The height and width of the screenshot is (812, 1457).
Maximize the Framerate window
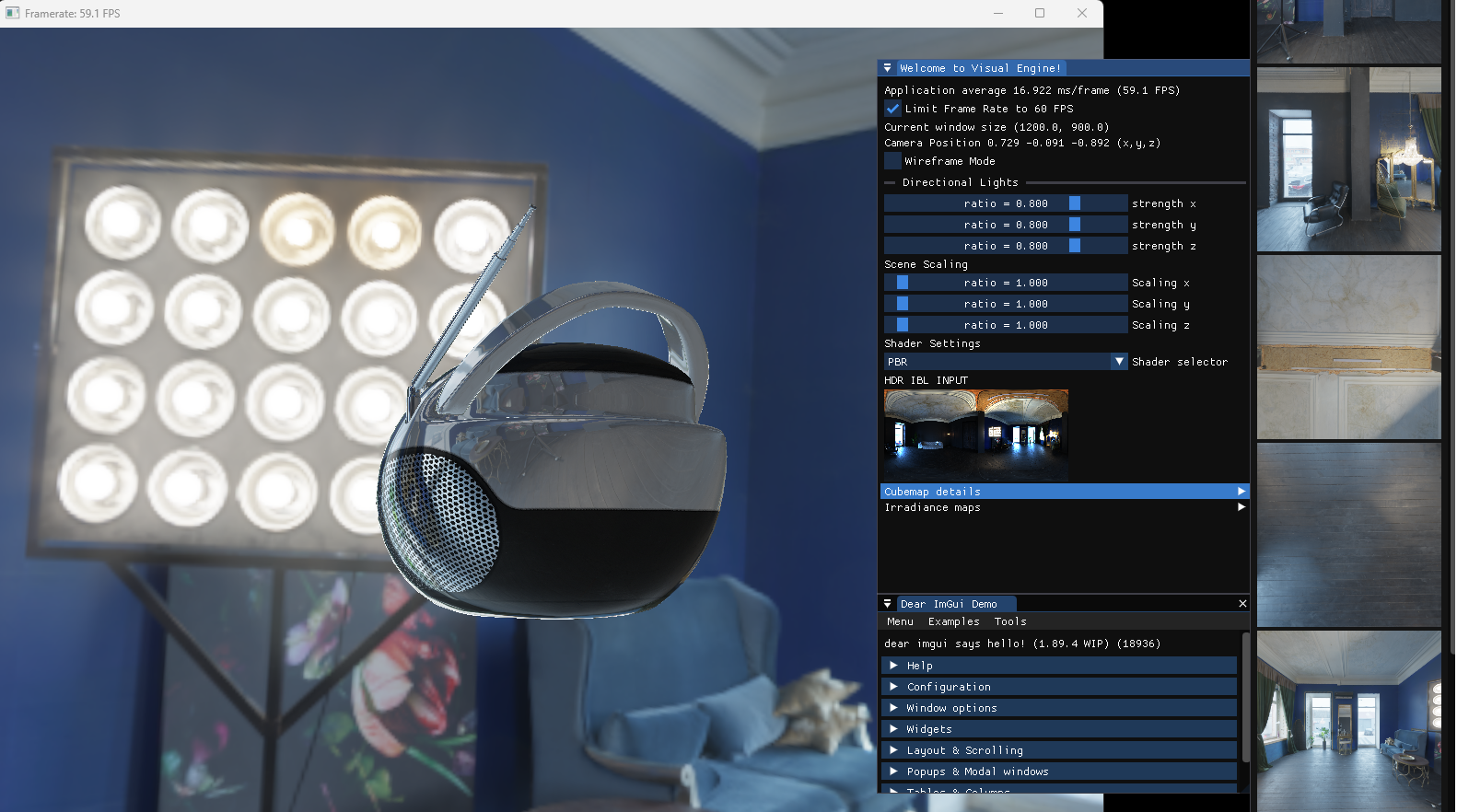(x=1040, y=13)
